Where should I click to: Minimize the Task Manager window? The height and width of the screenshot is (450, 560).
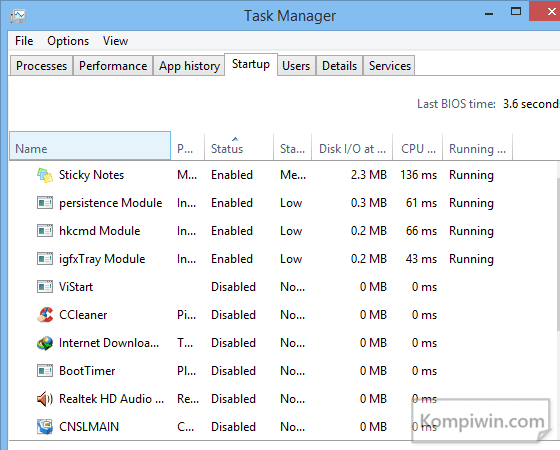coord(489,14)
